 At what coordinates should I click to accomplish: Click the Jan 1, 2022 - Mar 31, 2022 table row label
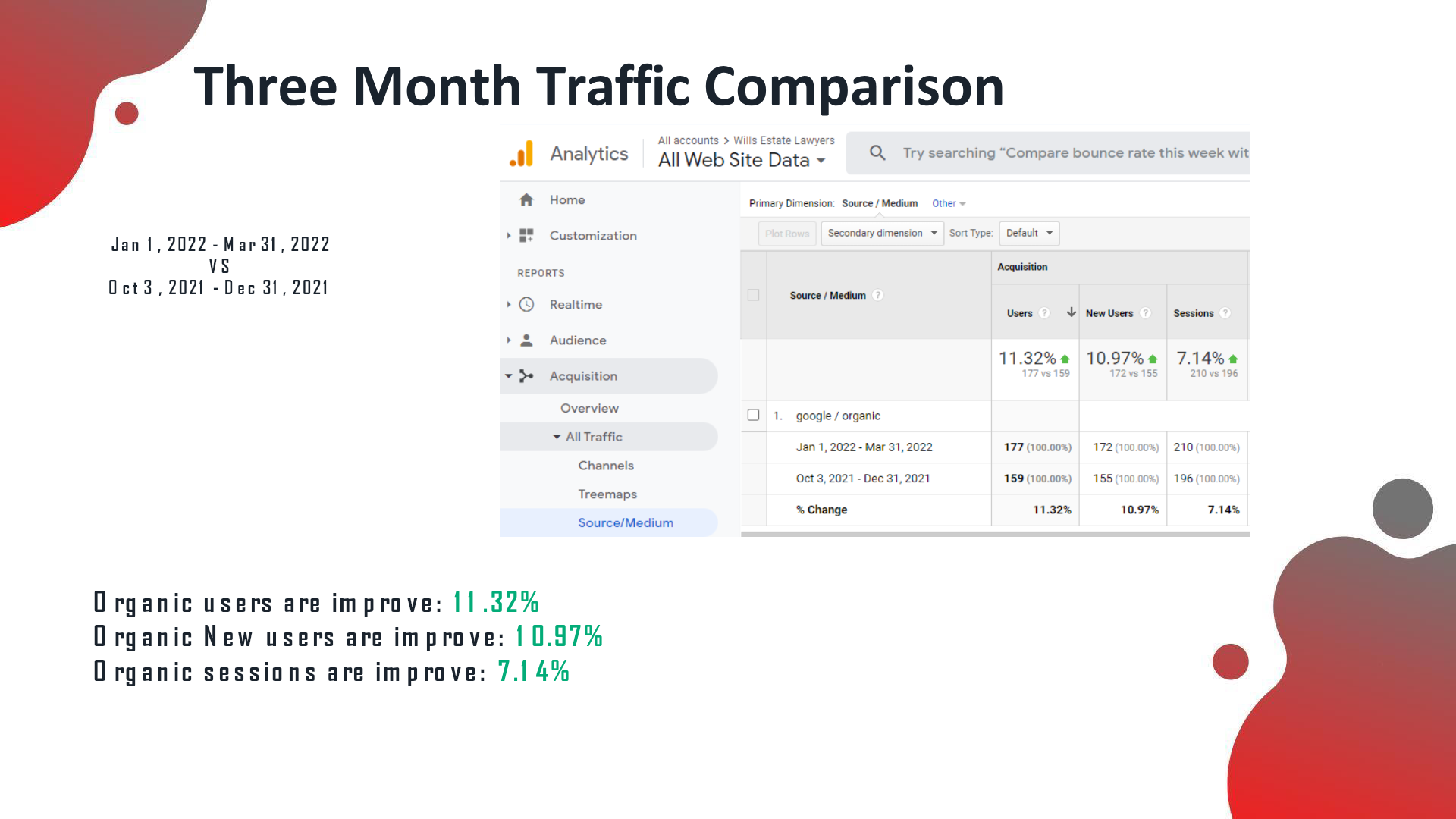coord(864,447)
